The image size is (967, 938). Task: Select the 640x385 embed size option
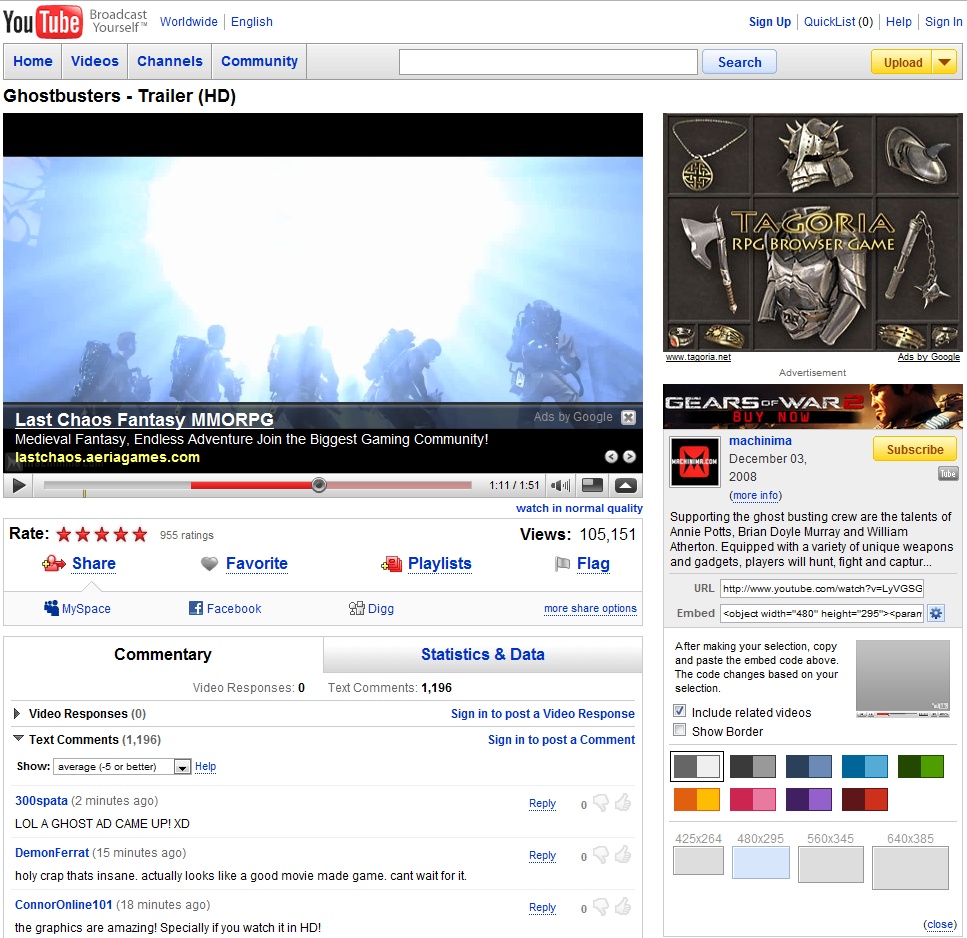pyautogui.click(x=909, y=867)
